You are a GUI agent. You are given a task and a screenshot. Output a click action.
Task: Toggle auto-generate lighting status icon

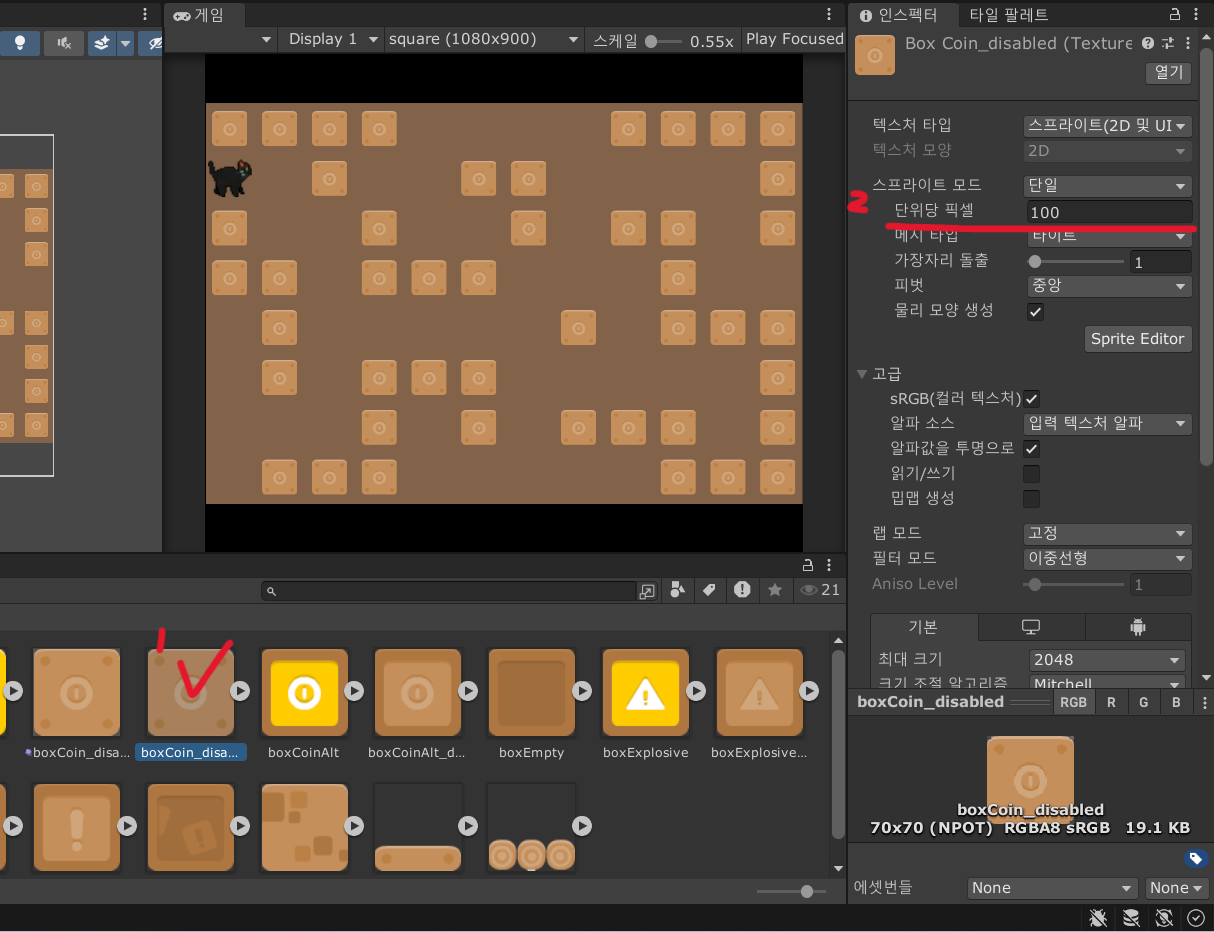(1164, 917)
